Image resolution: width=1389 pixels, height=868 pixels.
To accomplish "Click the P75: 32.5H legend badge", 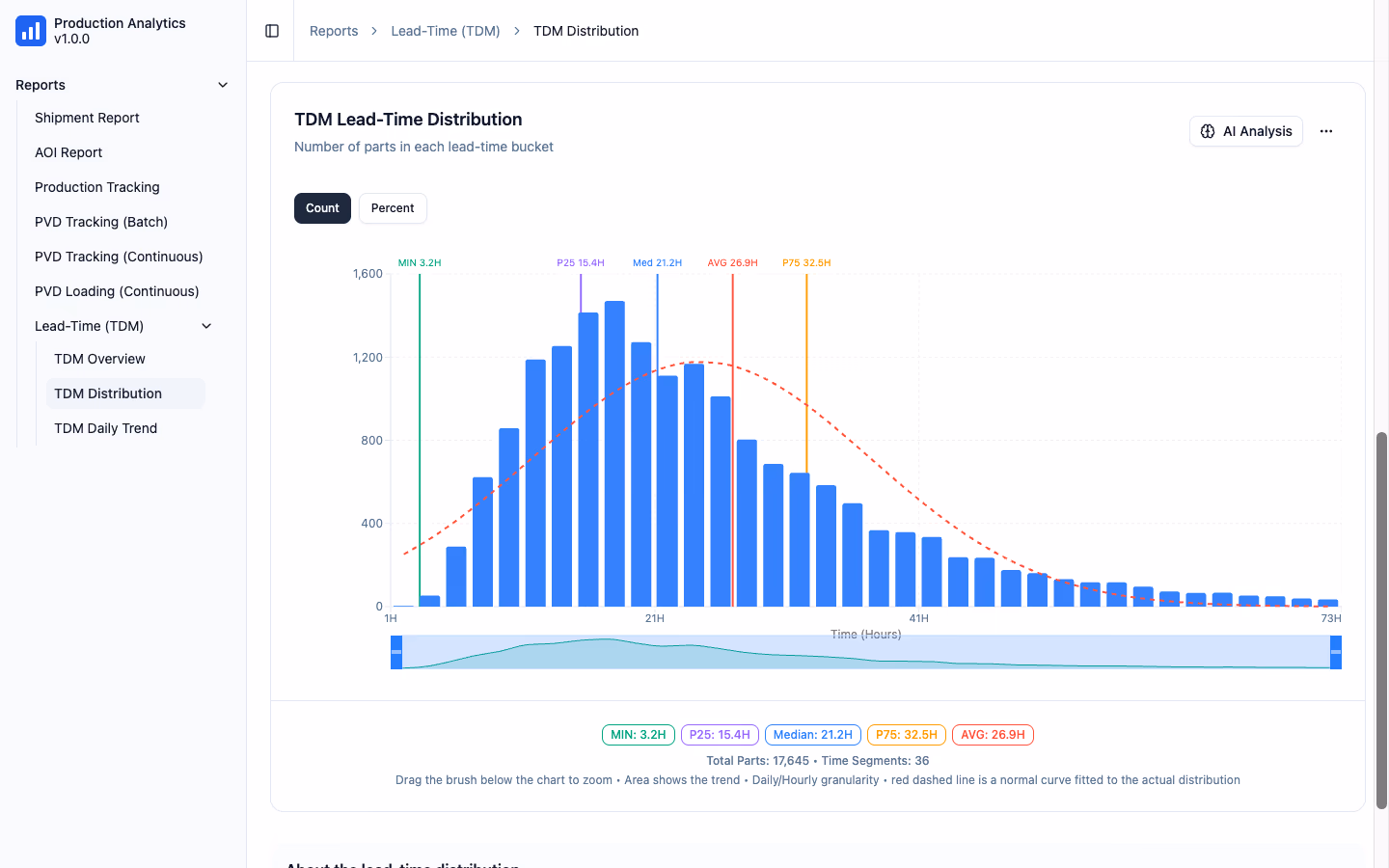I will click(907, 735).
